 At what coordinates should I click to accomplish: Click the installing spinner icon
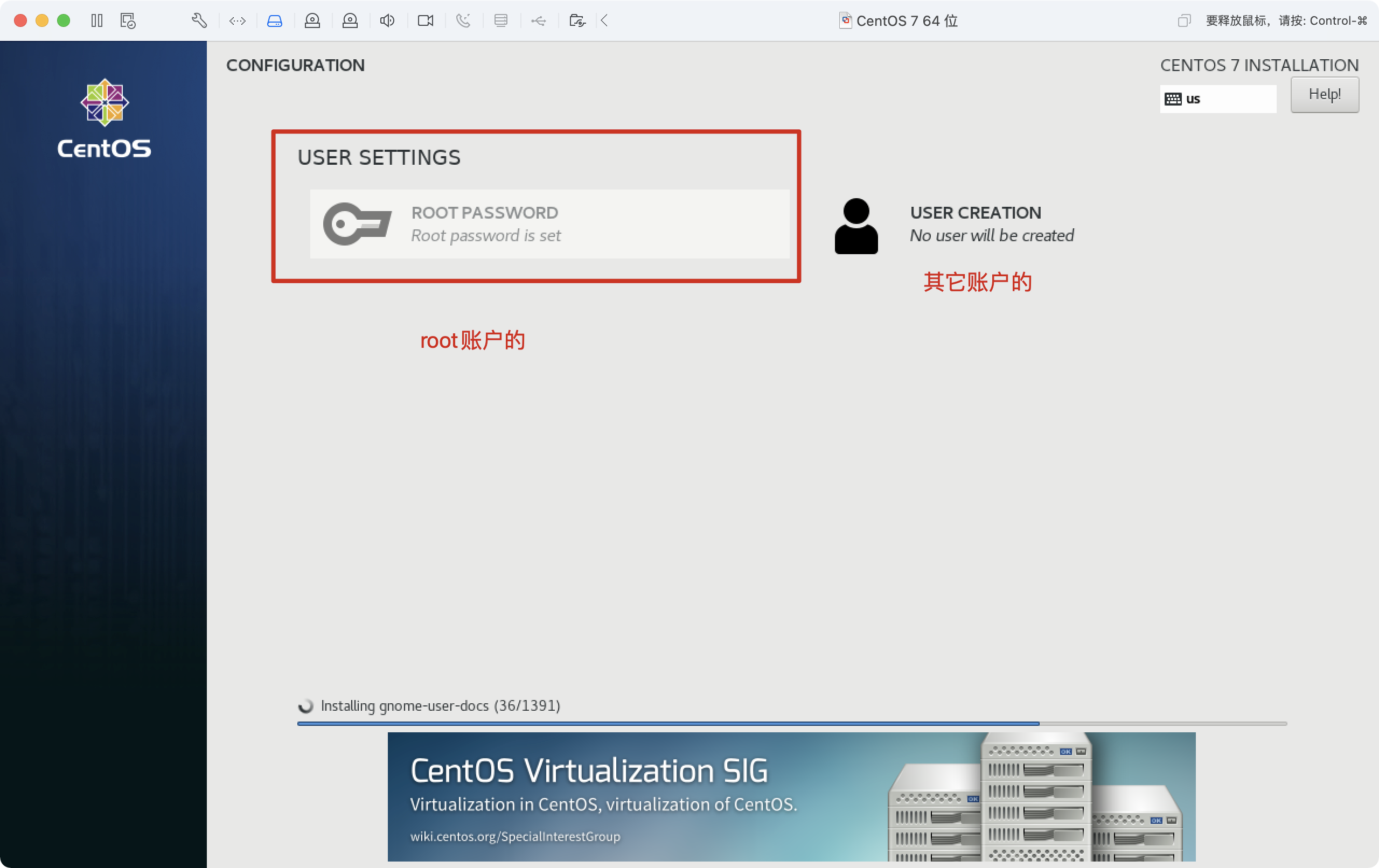[x=306, y=705]
